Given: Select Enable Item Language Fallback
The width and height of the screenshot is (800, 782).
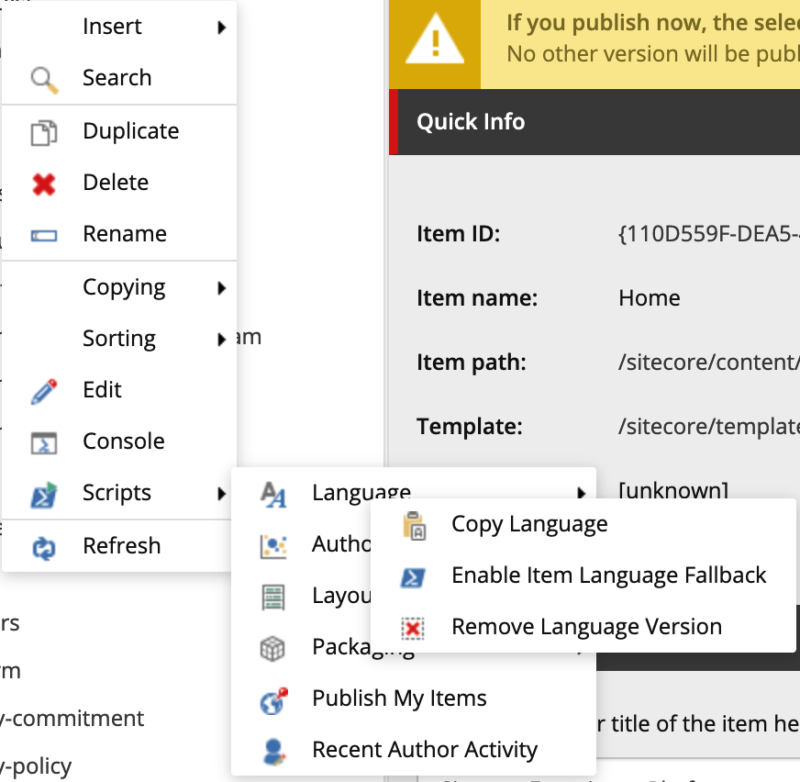Looking at the screenshot, I should pos(608,575).
